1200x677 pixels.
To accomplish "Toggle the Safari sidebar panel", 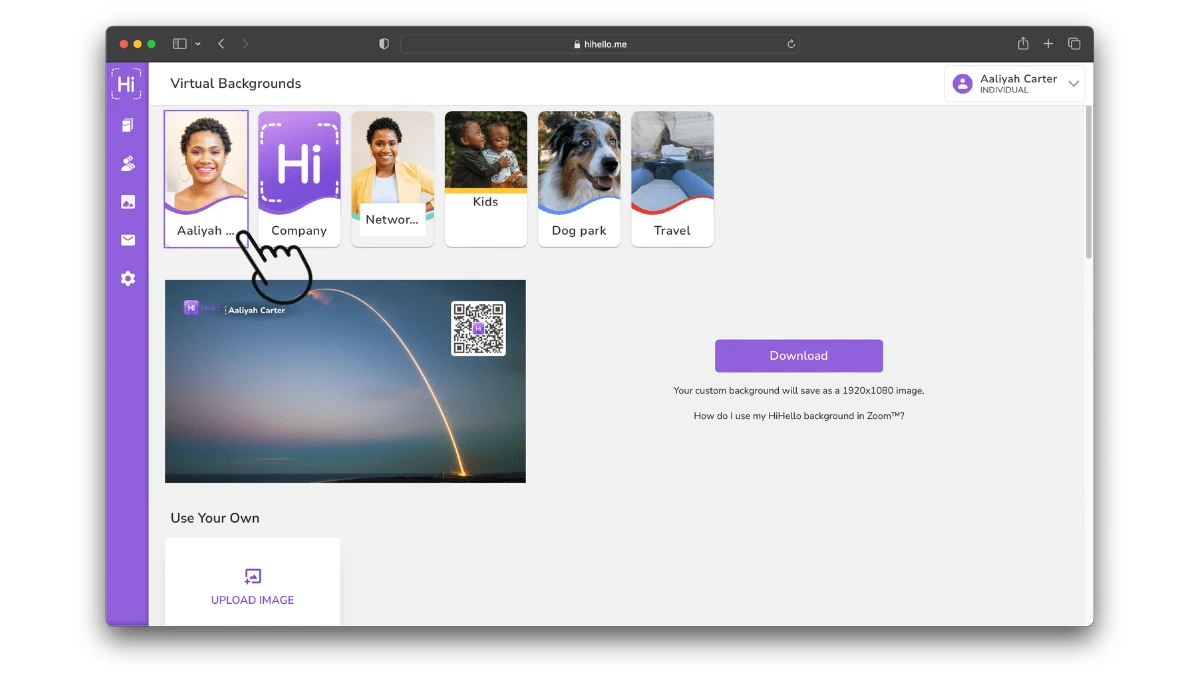I will [x=180, y=43].
